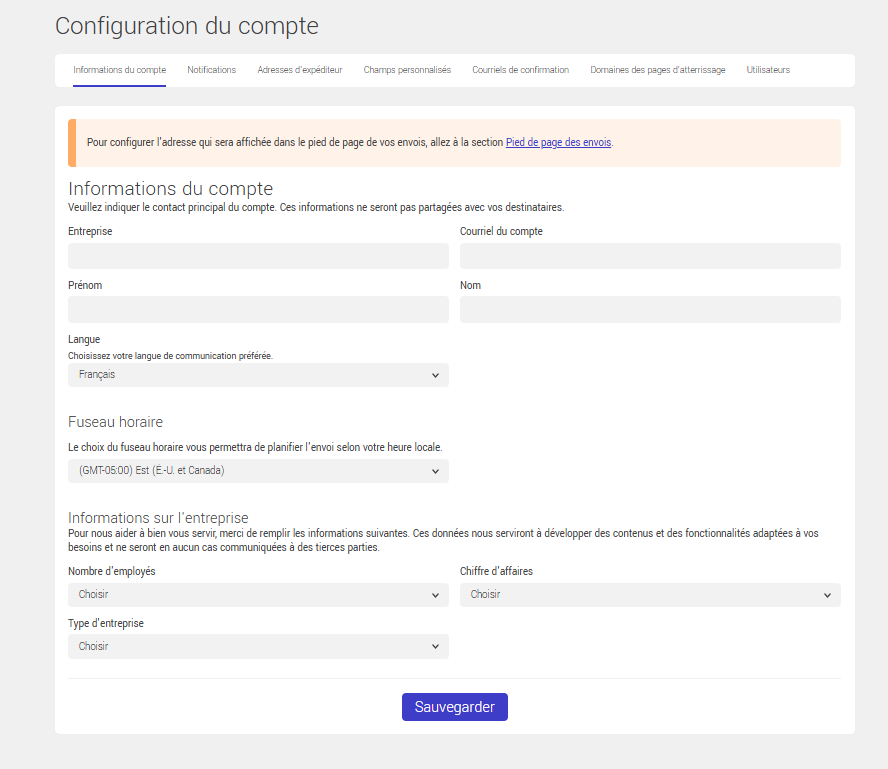
Task: Open the Pied de page des envois link
Action: [x=558, y=142]
